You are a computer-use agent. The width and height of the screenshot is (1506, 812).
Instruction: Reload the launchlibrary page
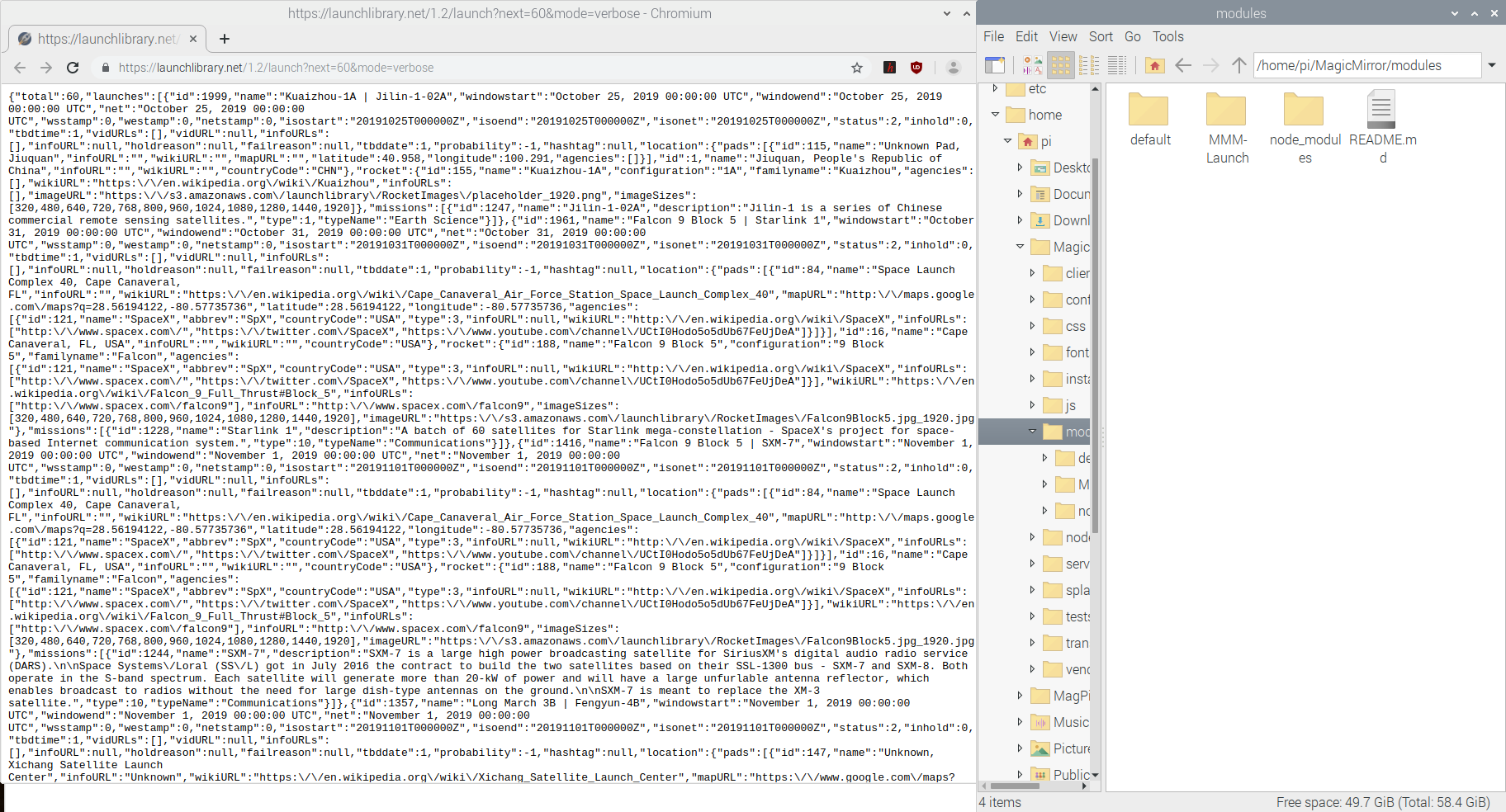(x=73, y=68)
